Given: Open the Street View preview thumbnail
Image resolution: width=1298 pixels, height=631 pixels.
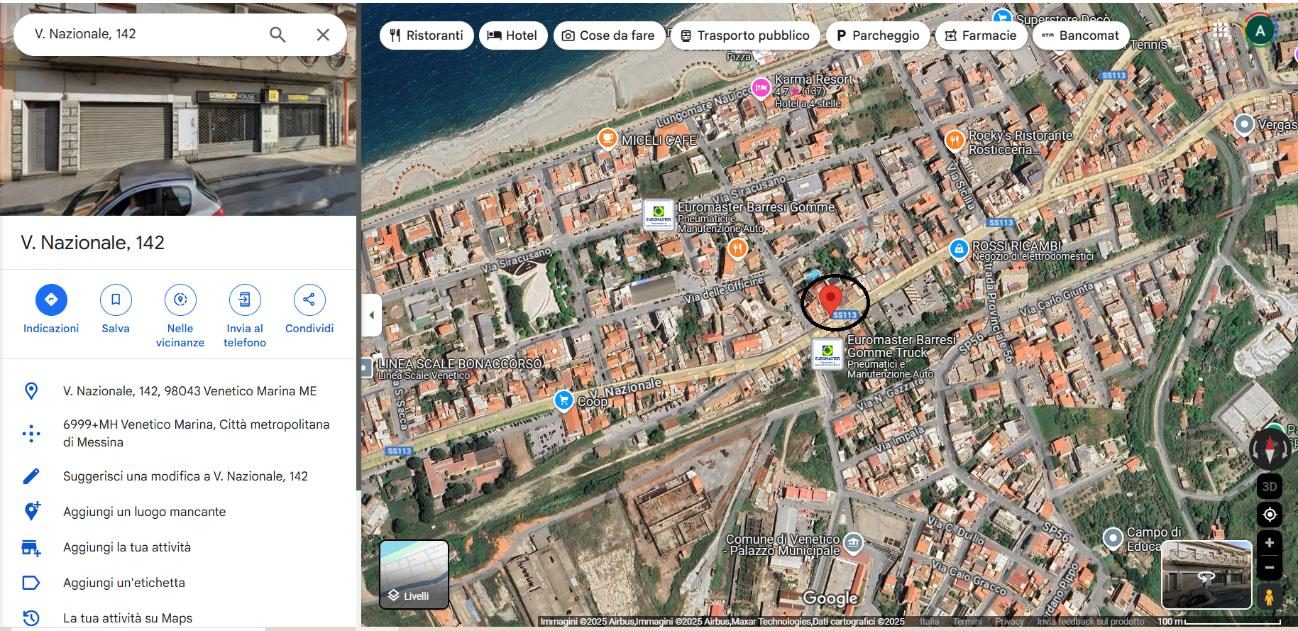Looking at the screenshot, I should coord(1207,575).
